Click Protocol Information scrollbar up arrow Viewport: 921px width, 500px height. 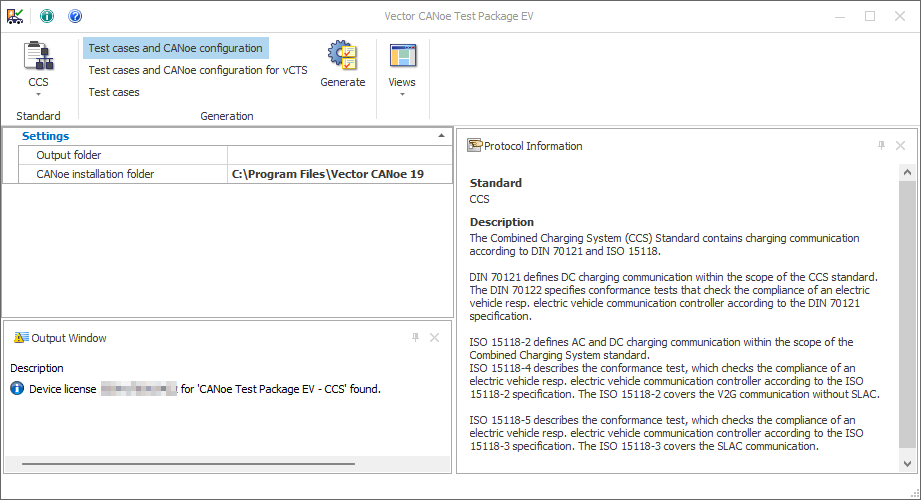click(x=907, y=172)
